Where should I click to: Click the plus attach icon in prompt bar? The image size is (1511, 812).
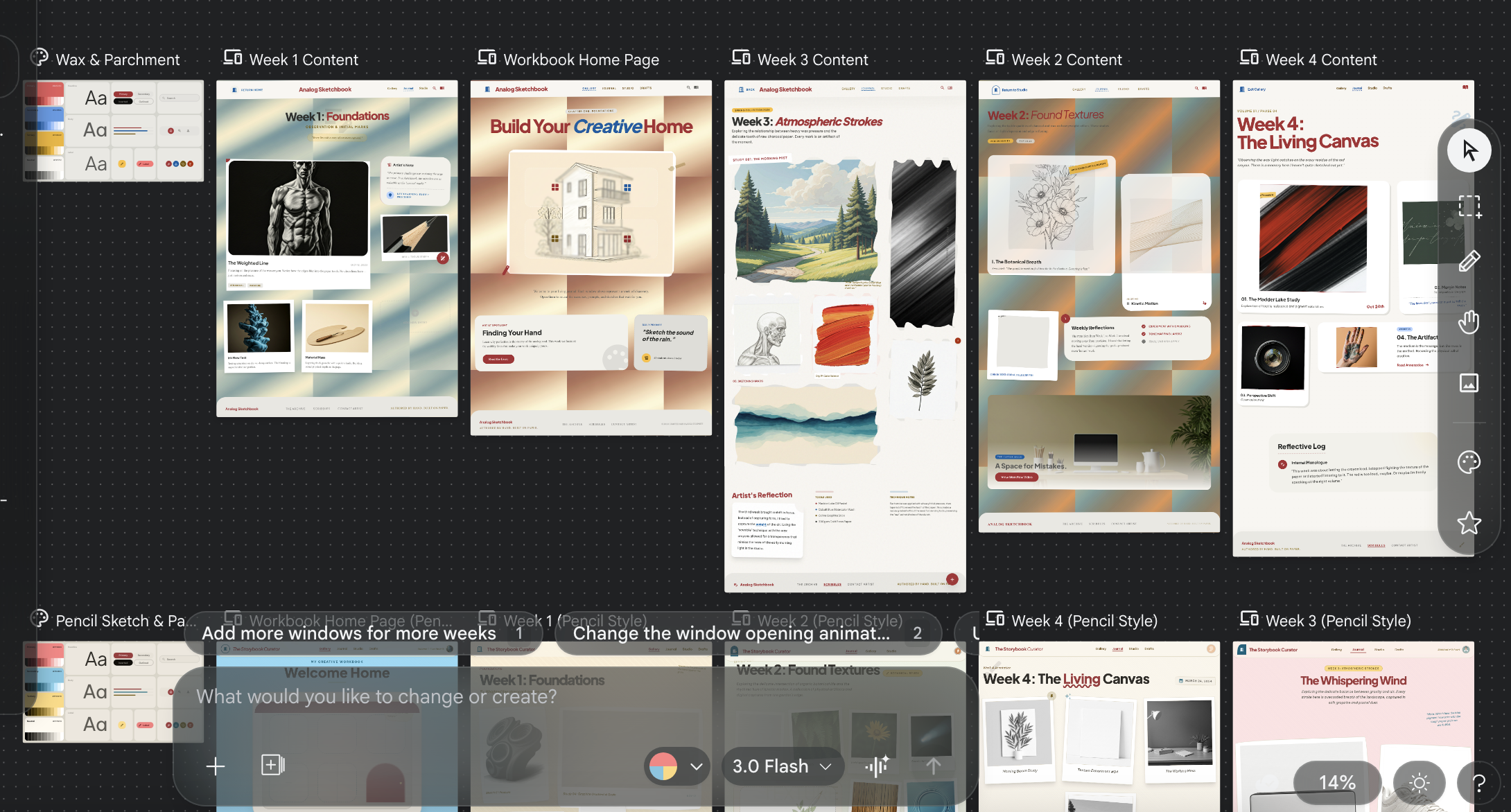tap(216, 766)
